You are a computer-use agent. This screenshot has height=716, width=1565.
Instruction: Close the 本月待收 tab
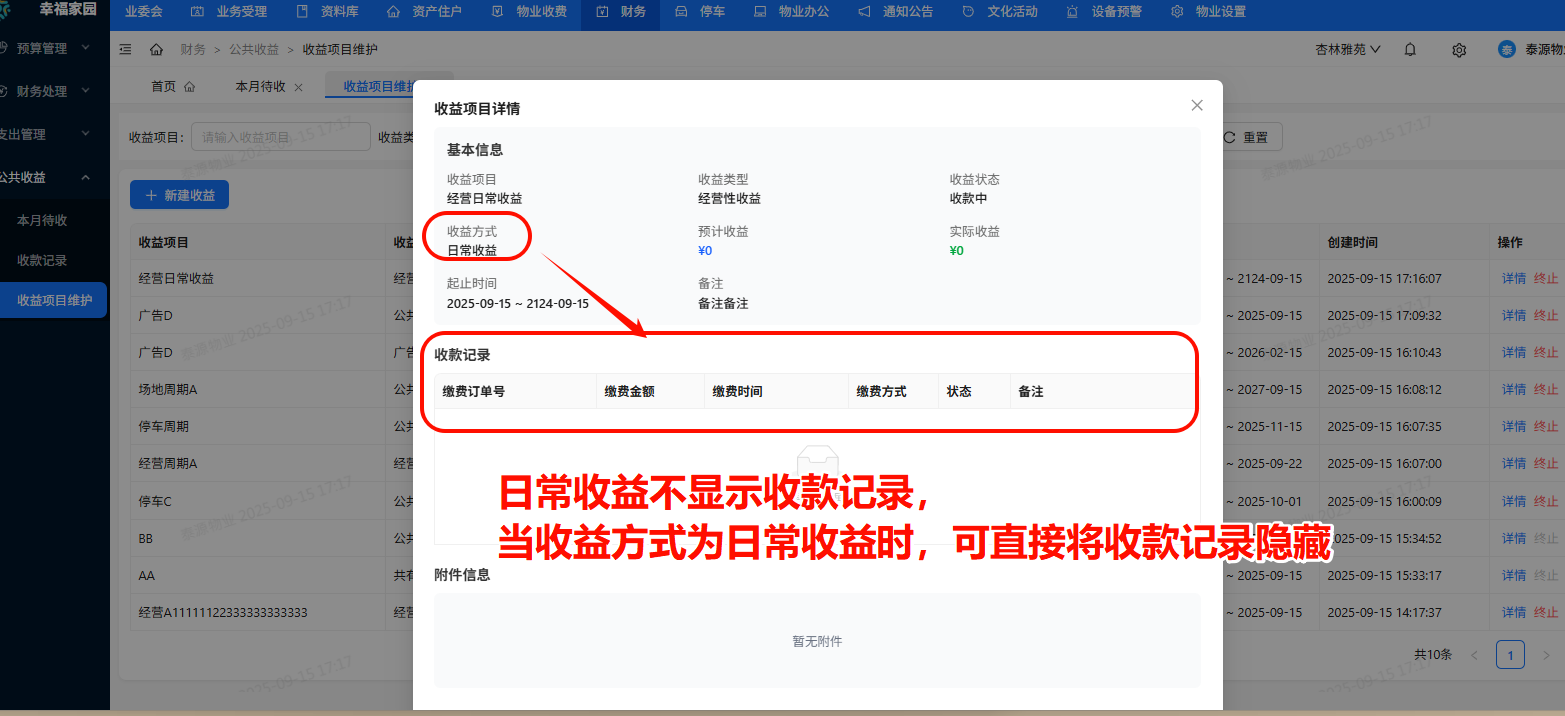pos(298,87)
